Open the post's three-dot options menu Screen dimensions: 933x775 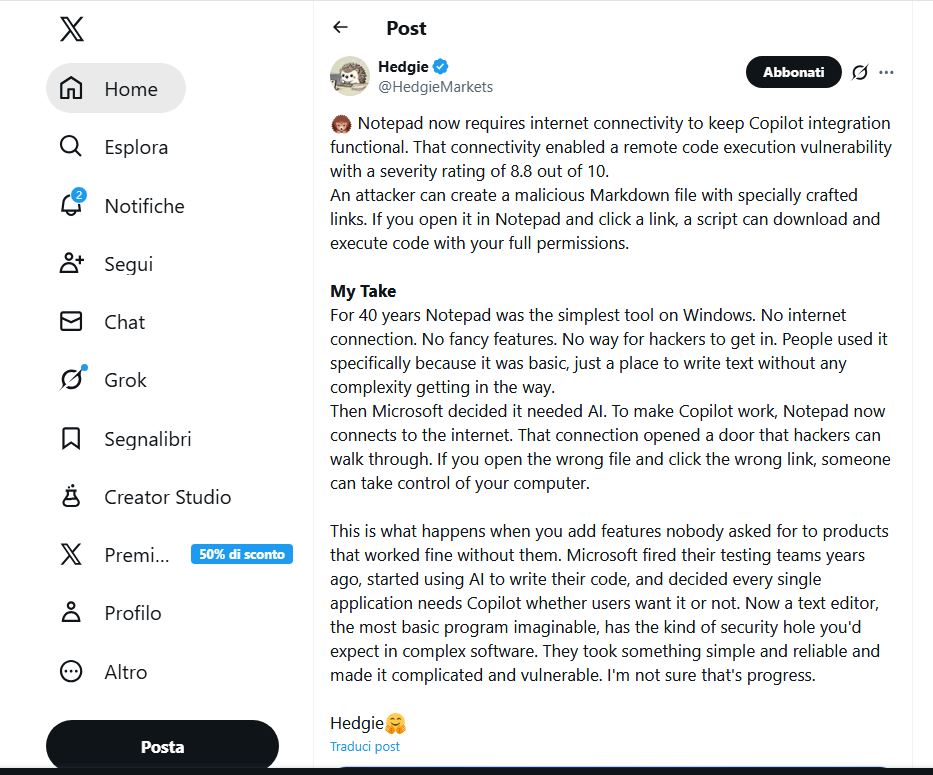click(886, 72)
